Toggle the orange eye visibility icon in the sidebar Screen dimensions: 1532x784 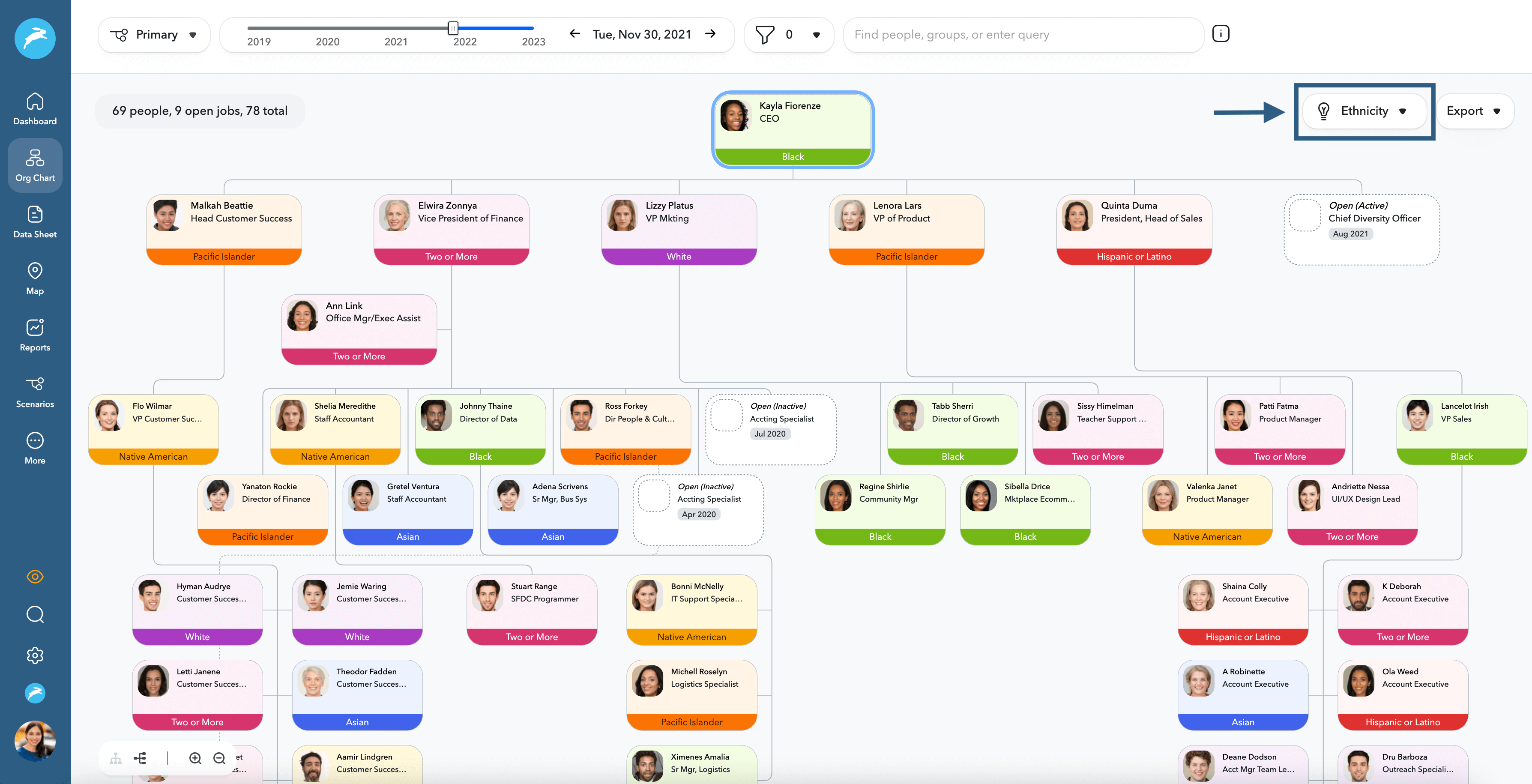click(35, 576)
